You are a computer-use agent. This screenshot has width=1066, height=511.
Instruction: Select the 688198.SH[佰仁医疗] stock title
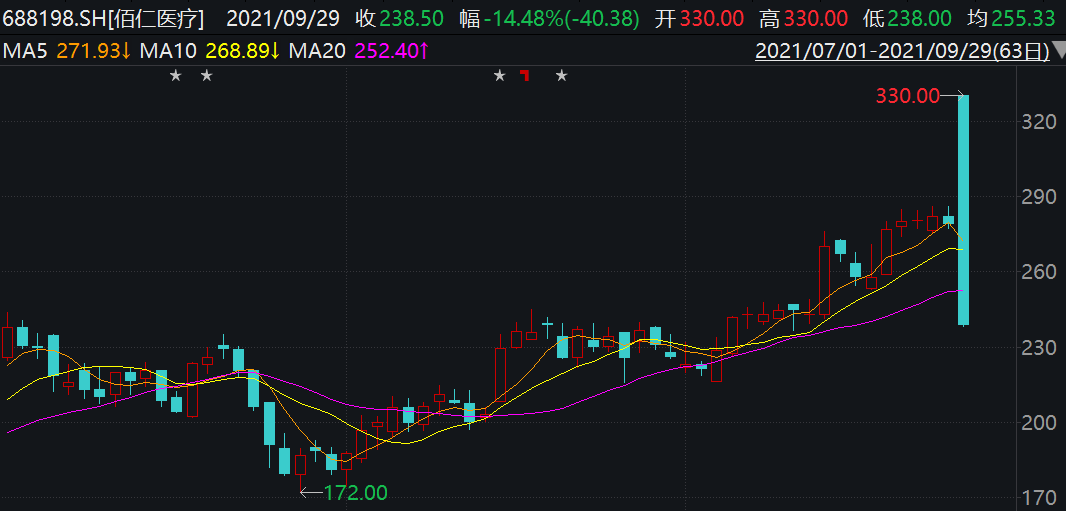point(104,19)
